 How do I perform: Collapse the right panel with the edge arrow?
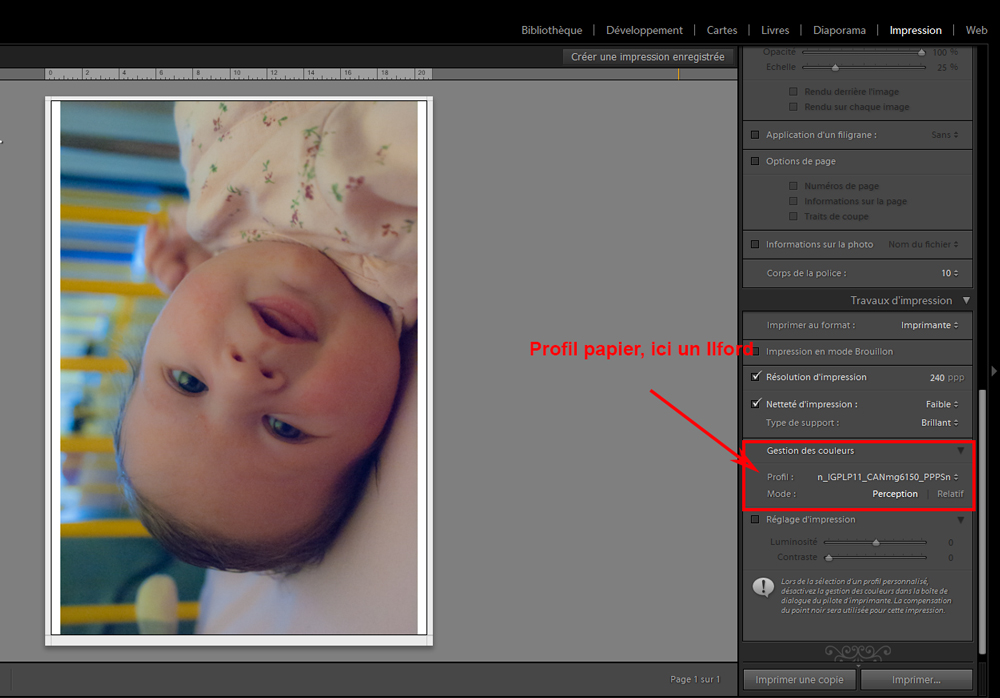(994, 371)
